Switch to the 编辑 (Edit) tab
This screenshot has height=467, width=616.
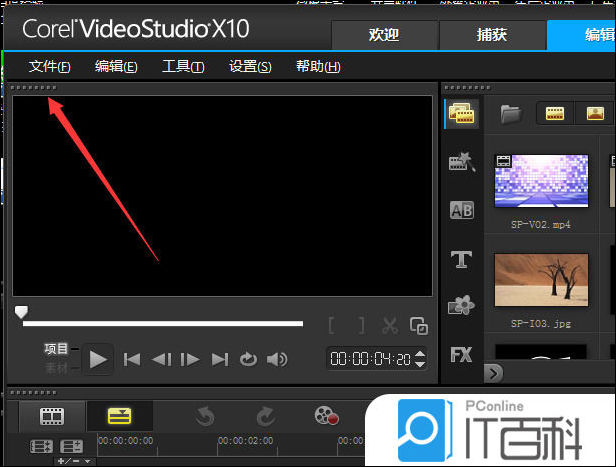pos(582,35)
